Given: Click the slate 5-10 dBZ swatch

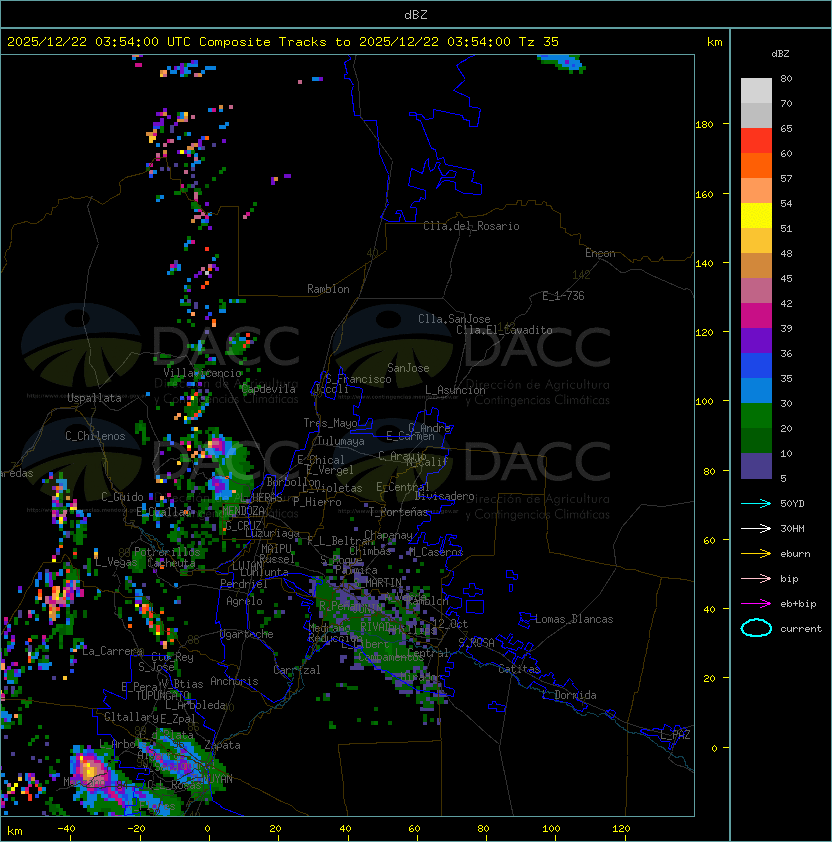Looking at the screenshot, I should tap(756, 466).
